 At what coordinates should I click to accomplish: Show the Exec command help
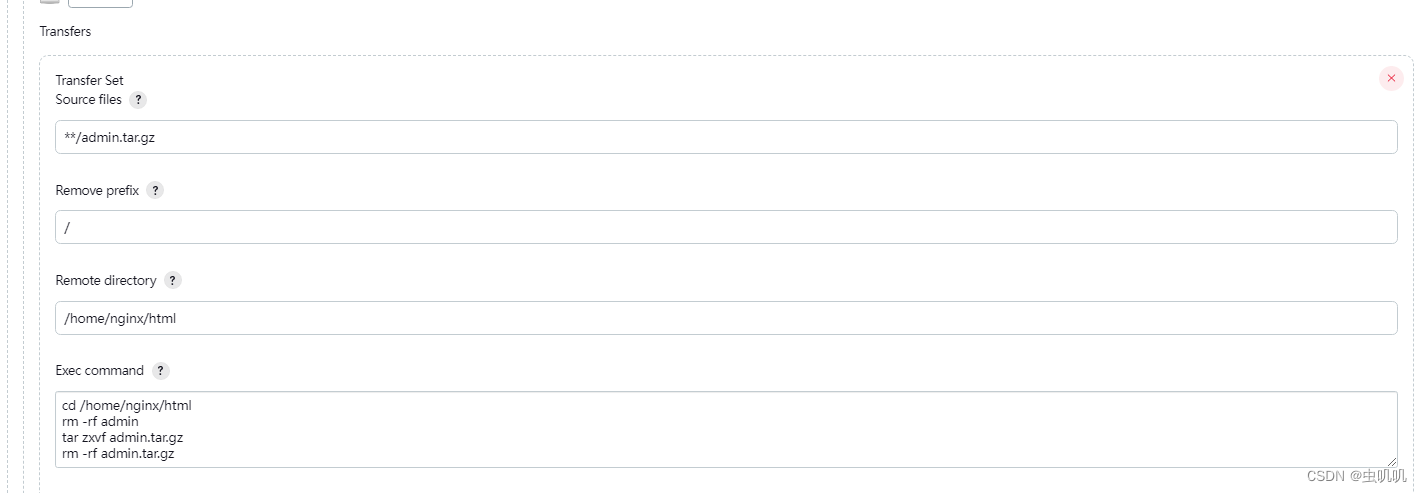click(x=160, y=371)
